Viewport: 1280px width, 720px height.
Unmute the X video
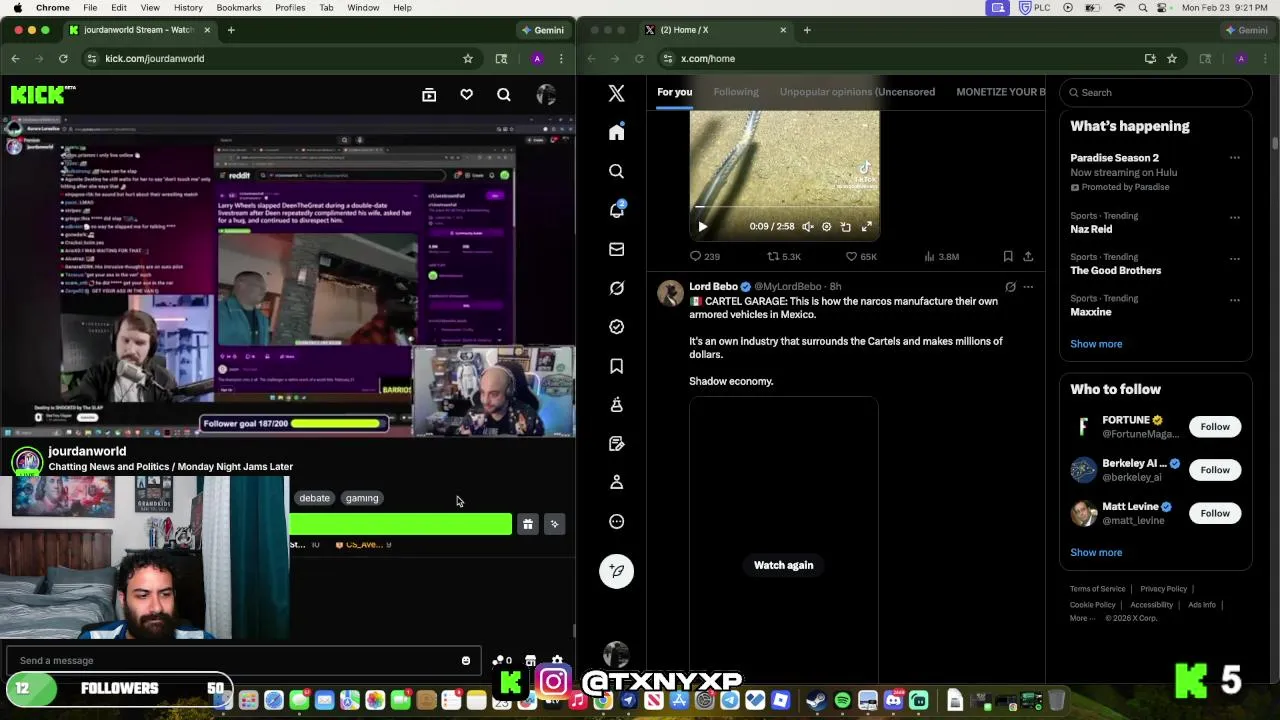(808, 227)
